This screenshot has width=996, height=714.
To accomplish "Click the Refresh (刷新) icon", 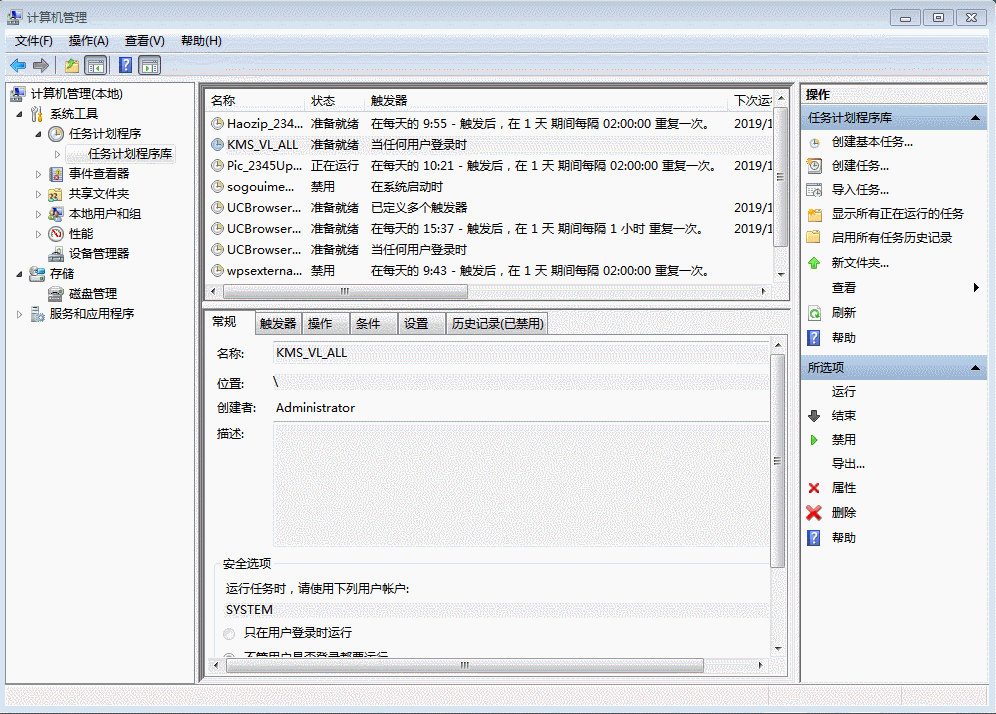I will 814,313.
